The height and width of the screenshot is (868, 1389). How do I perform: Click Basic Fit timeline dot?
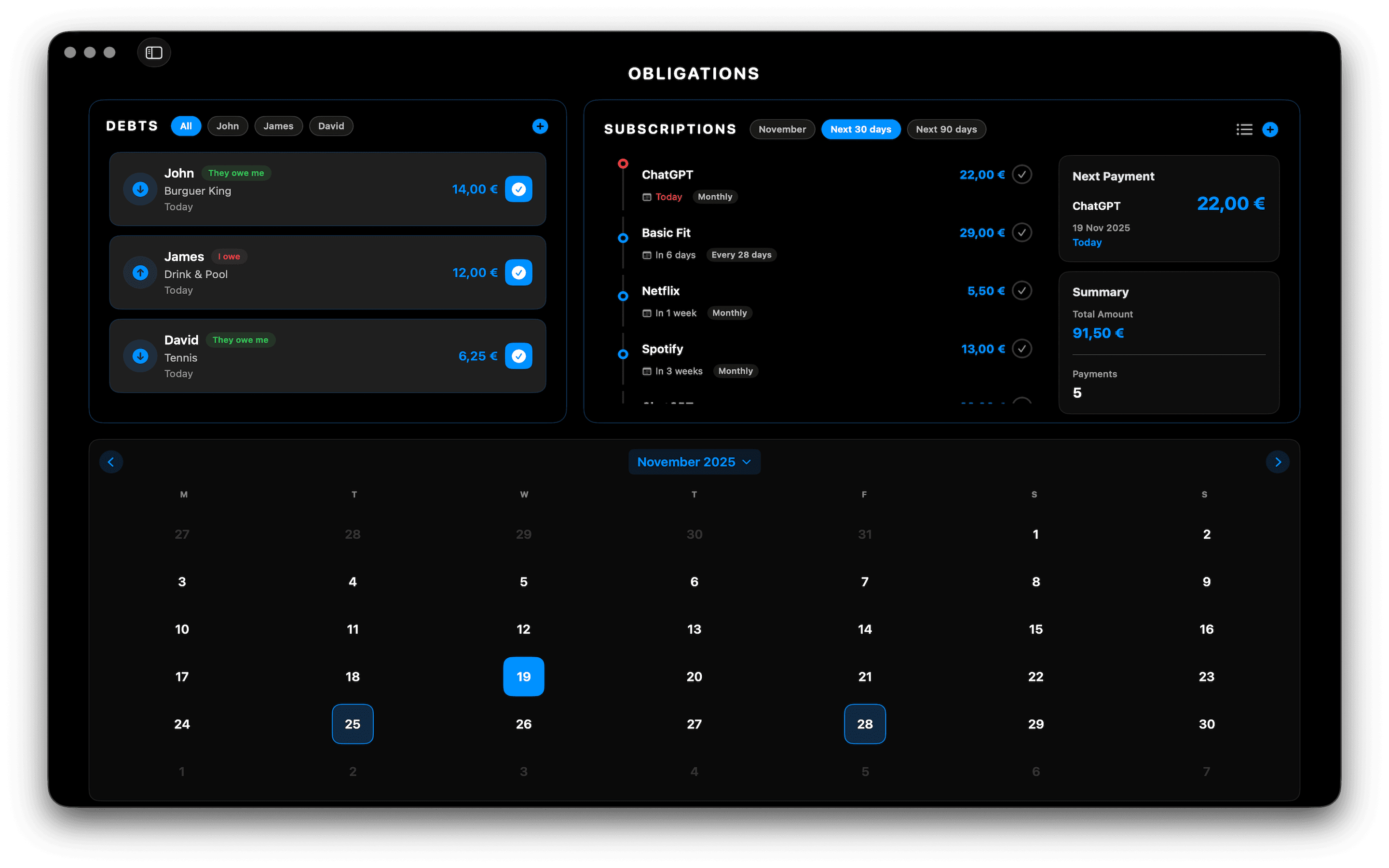pyautogui.click(x=623, y=238)
